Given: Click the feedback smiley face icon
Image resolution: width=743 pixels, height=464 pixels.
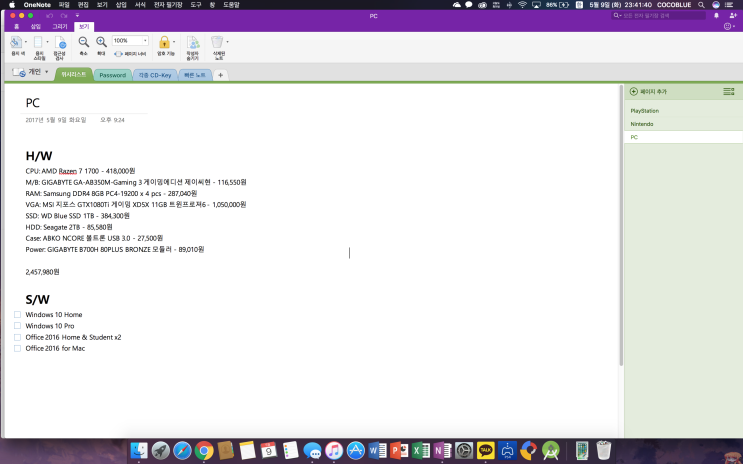Looking at the screenshot, I should coord(727,27).
